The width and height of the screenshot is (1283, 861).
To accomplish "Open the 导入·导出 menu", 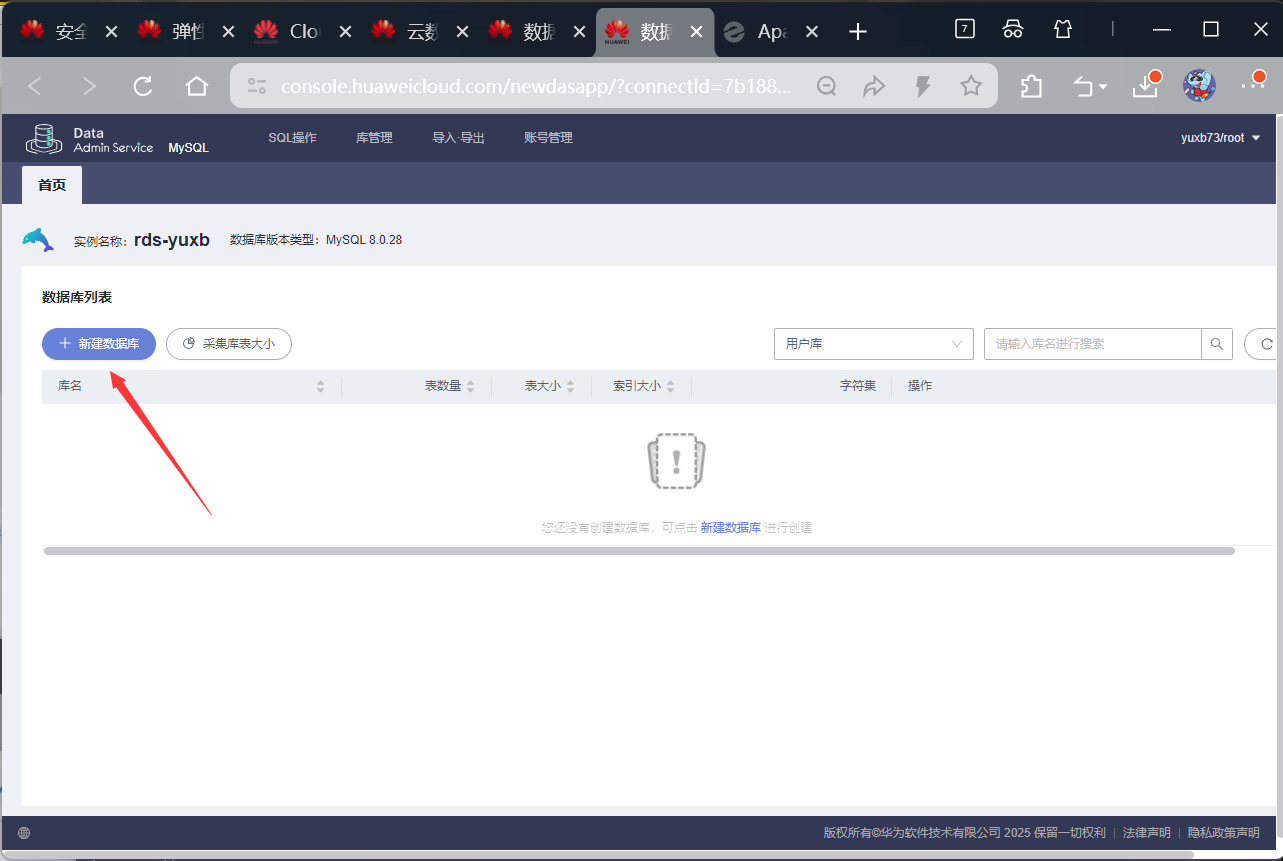I will [458, 138].
